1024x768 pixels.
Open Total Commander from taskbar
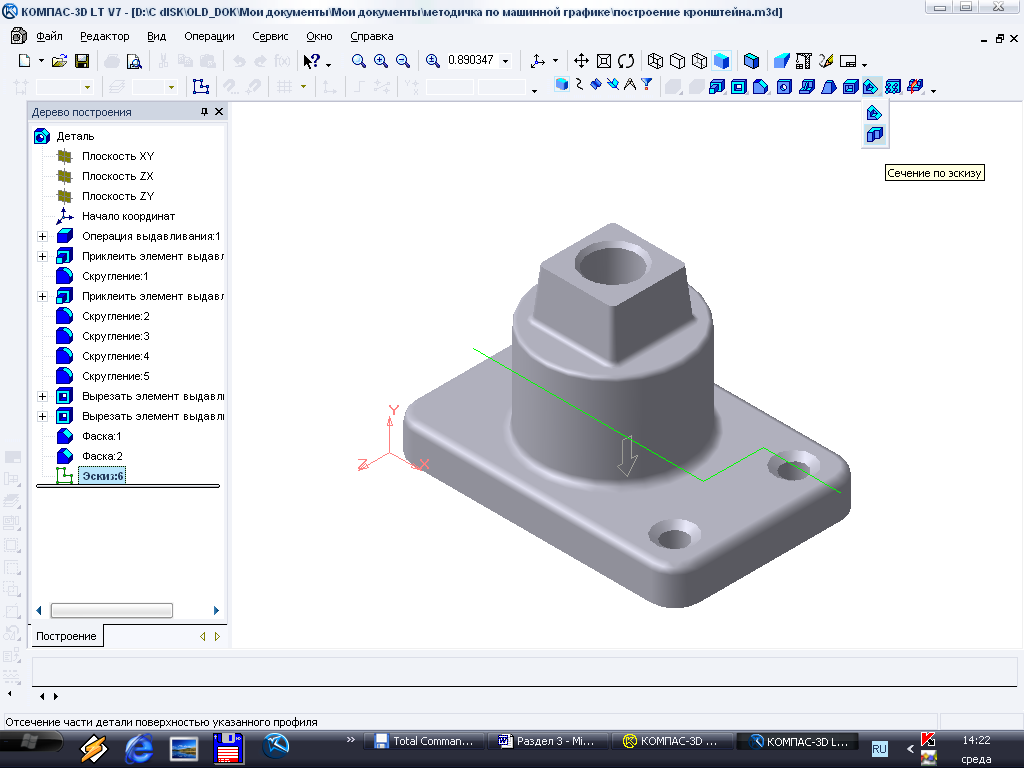(424, 741)
